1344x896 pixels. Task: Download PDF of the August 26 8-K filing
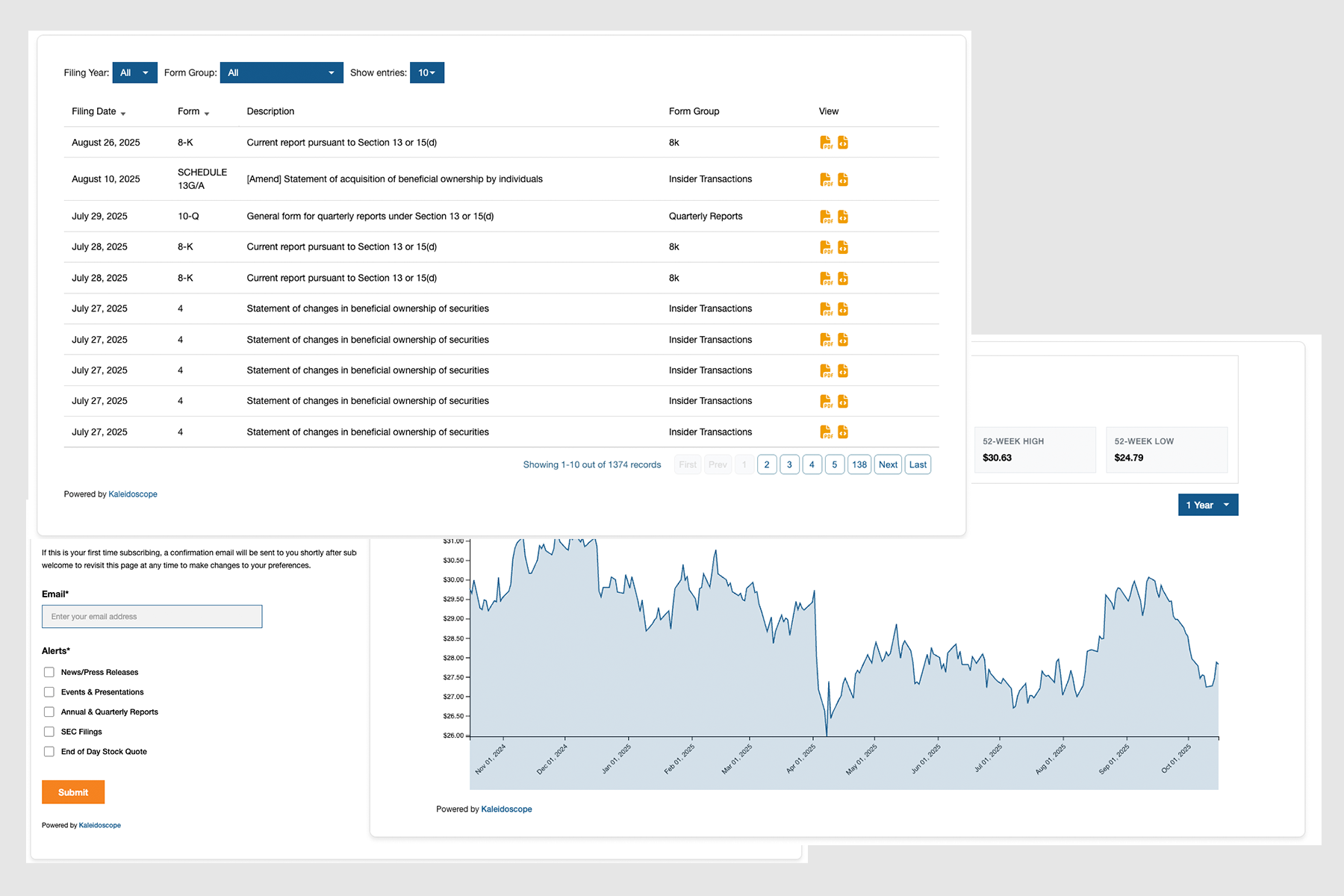tap(827, 142)
